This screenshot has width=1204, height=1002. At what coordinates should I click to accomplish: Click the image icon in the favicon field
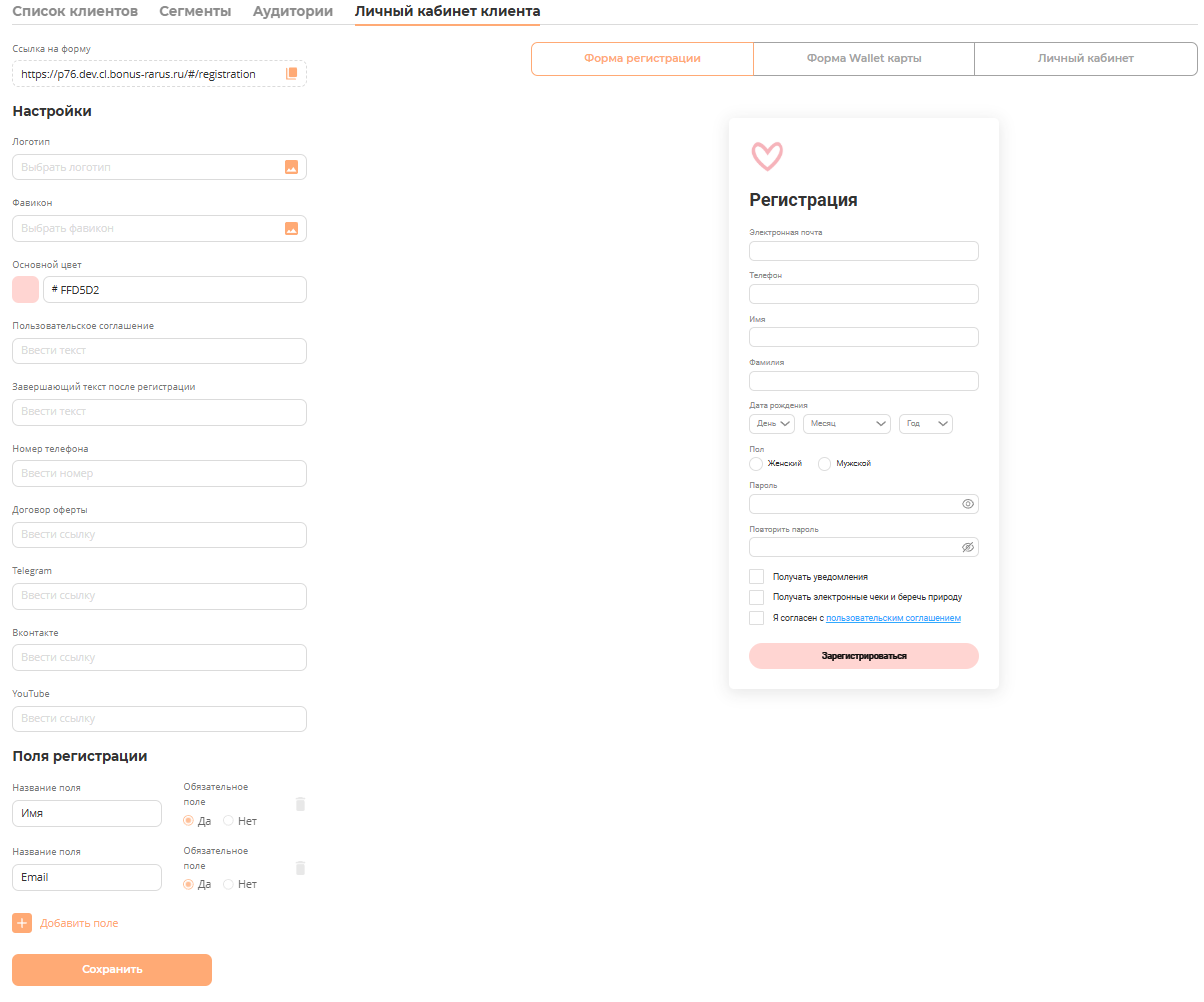[x=292, y=229]
